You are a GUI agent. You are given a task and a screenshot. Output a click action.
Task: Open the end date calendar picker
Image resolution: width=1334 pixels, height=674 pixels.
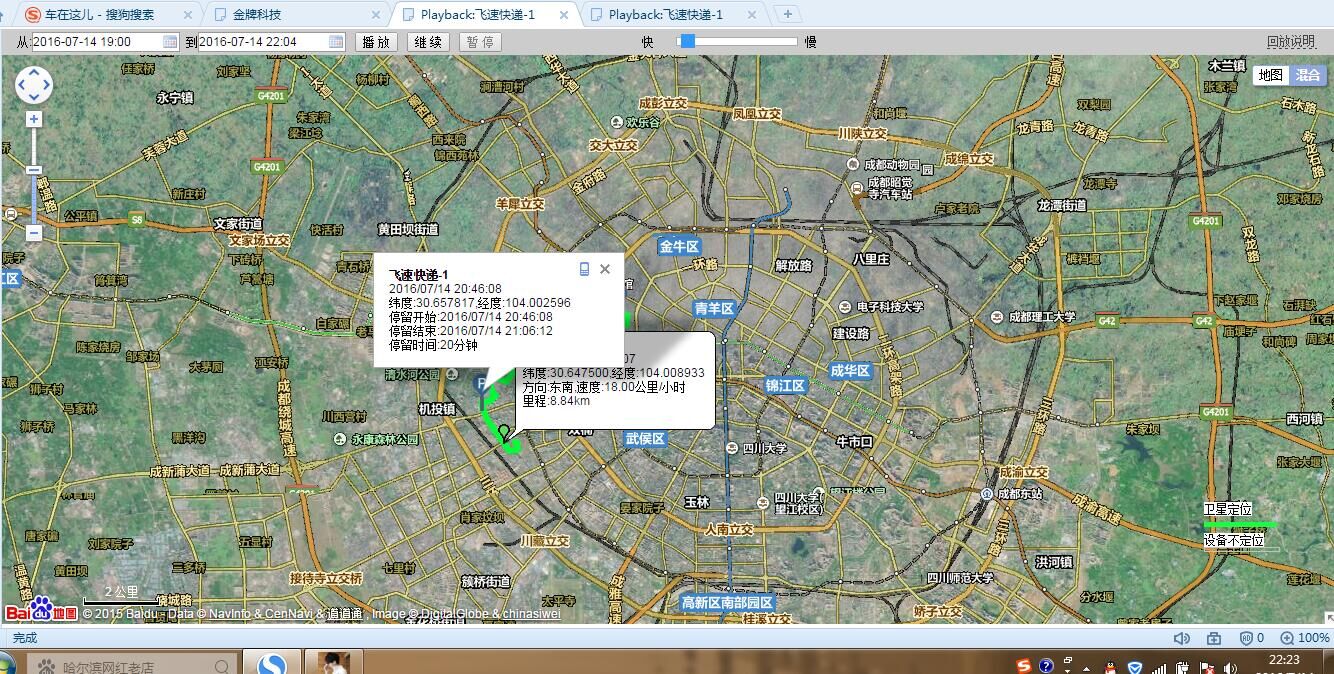(x=336, y=42)
